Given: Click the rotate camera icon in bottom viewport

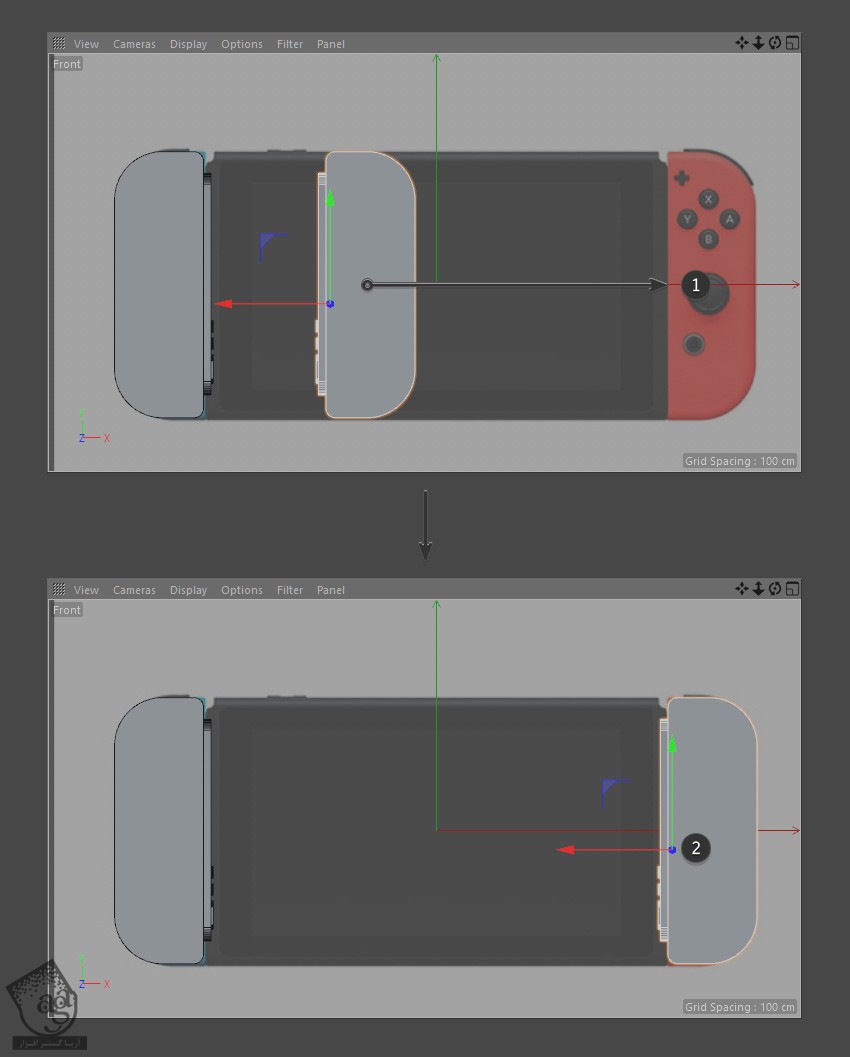Looking at the screenshot, I should 775,589.
